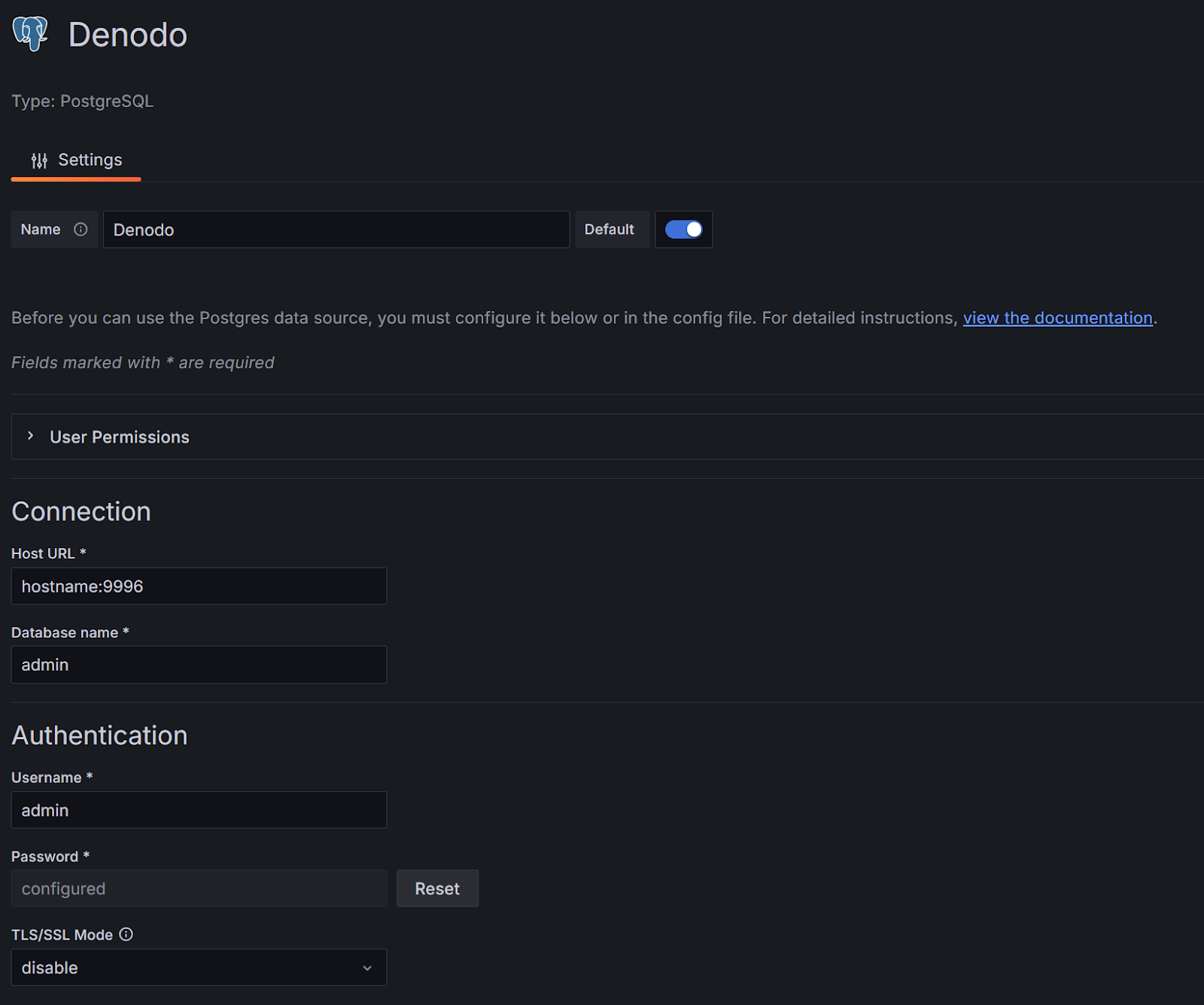Click the PostgreSQL elephant logo icon
1204x1005 pixels.
(30, 34)
